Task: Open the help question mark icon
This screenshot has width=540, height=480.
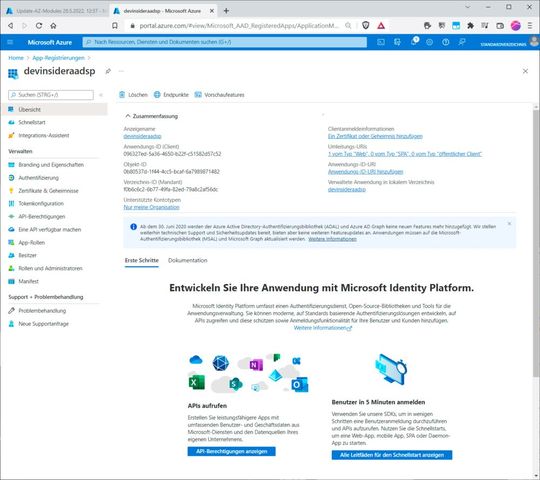Action: [446, 42]
